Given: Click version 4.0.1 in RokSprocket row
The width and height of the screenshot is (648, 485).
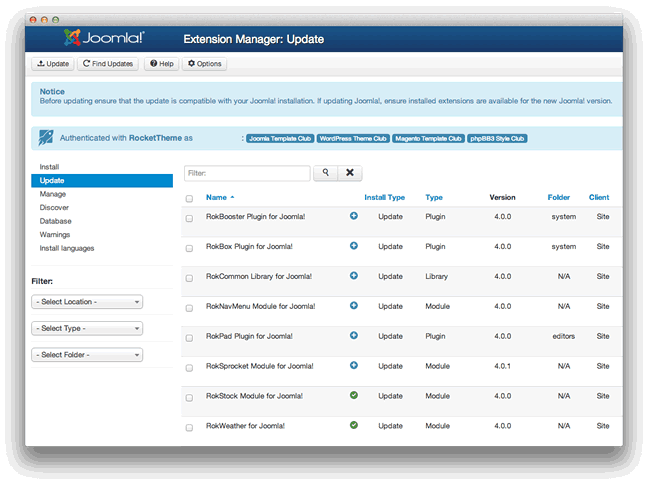Looking at the screenshot, I should point(503,366).
